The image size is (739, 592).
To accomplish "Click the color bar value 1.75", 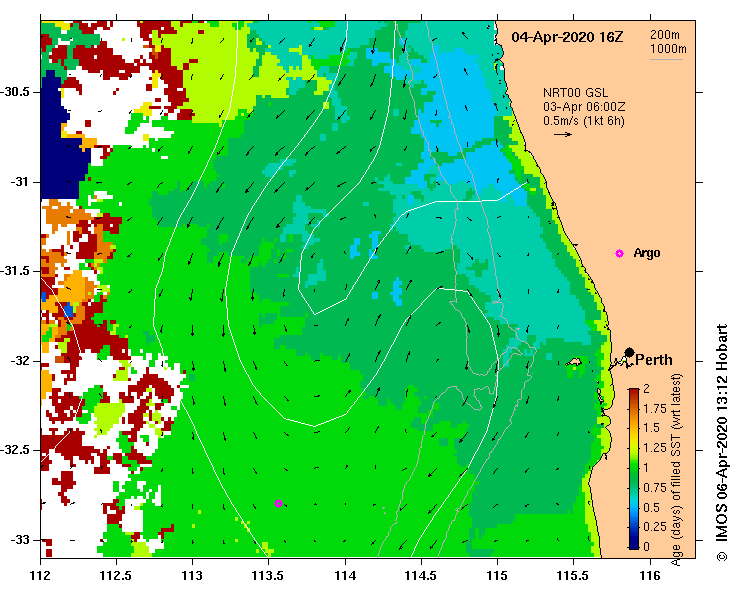I will pos(655,409).
